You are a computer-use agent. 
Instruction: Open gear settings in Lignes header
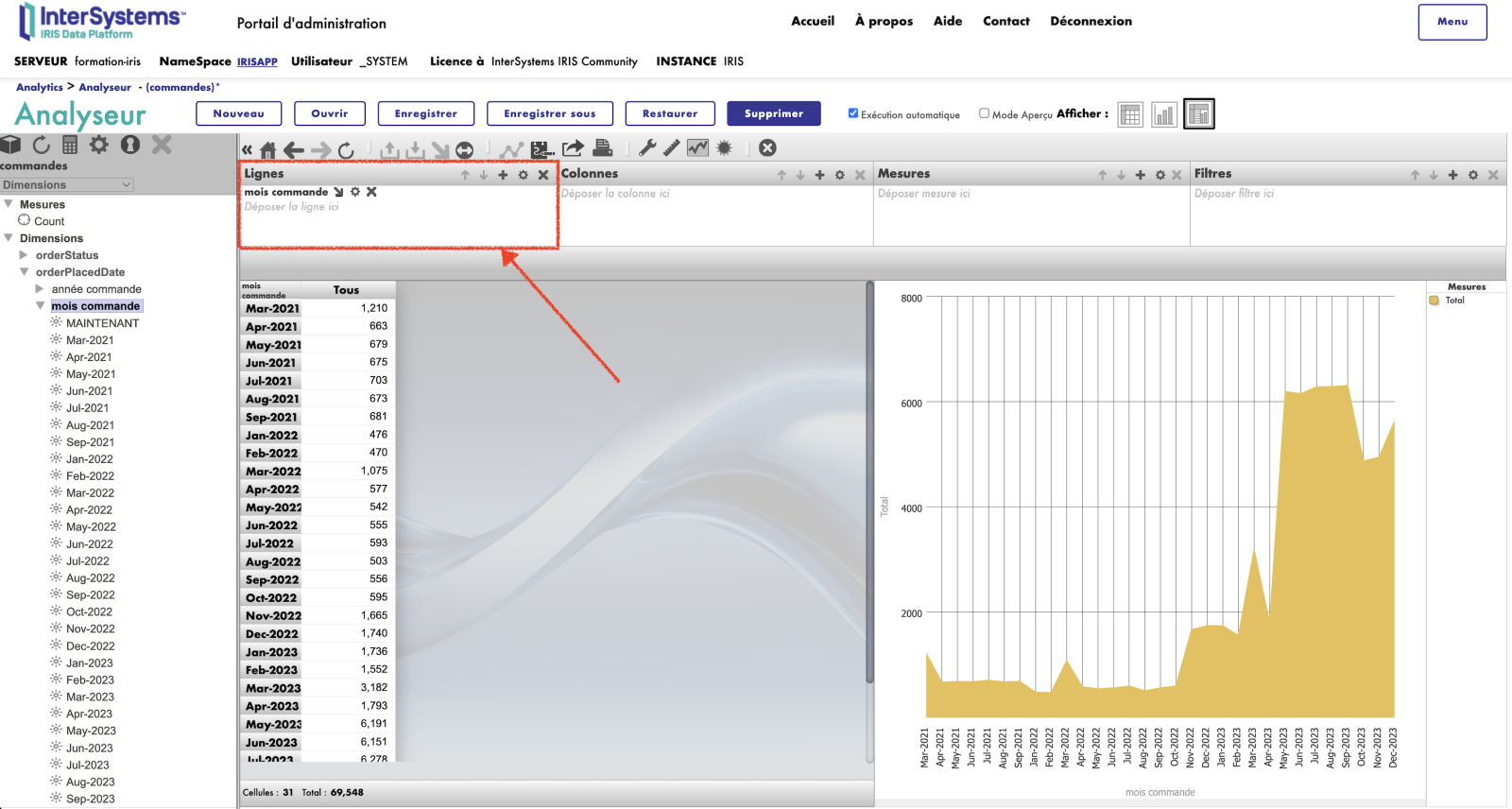pos(524,175)
